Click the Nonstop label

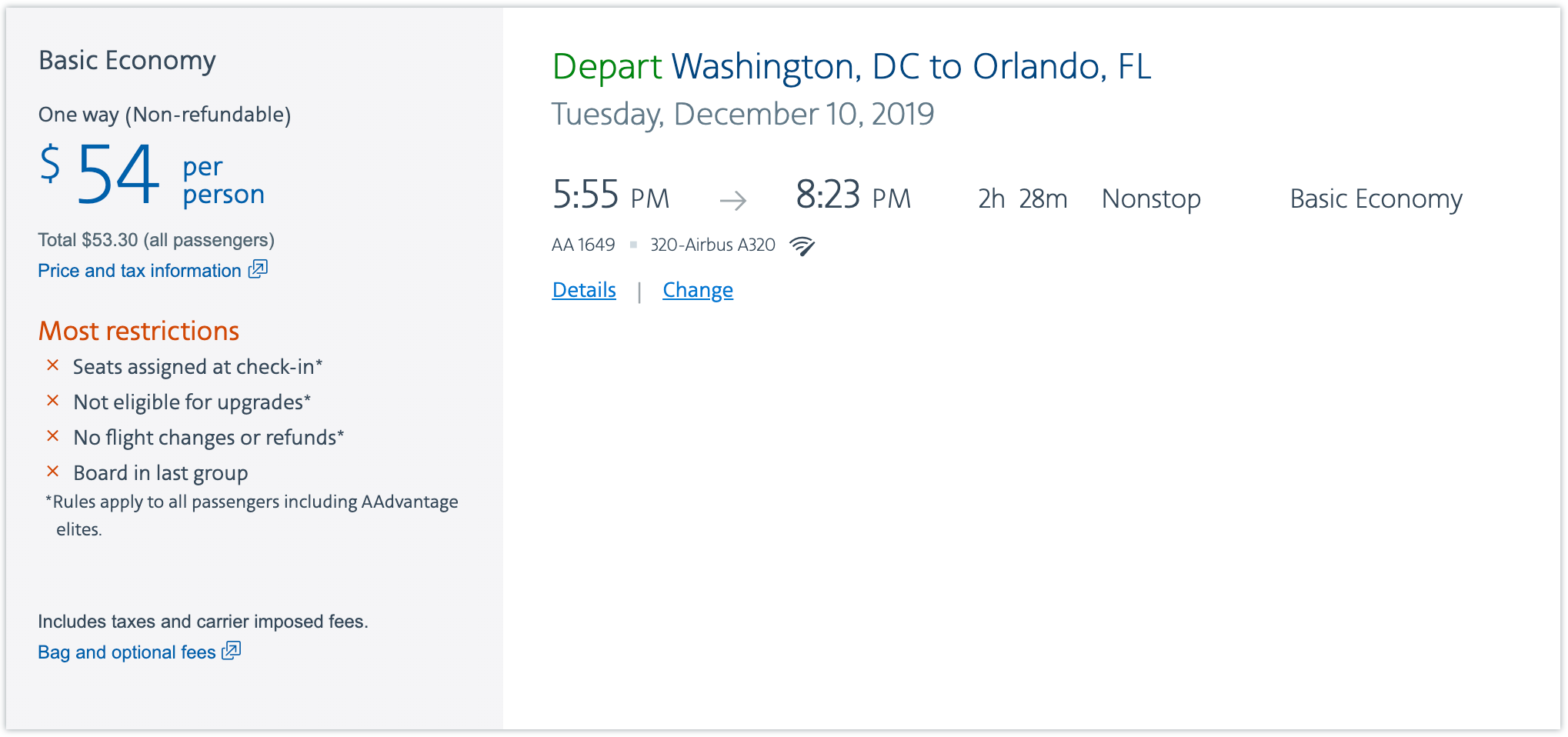click(x=1151, y=199)
